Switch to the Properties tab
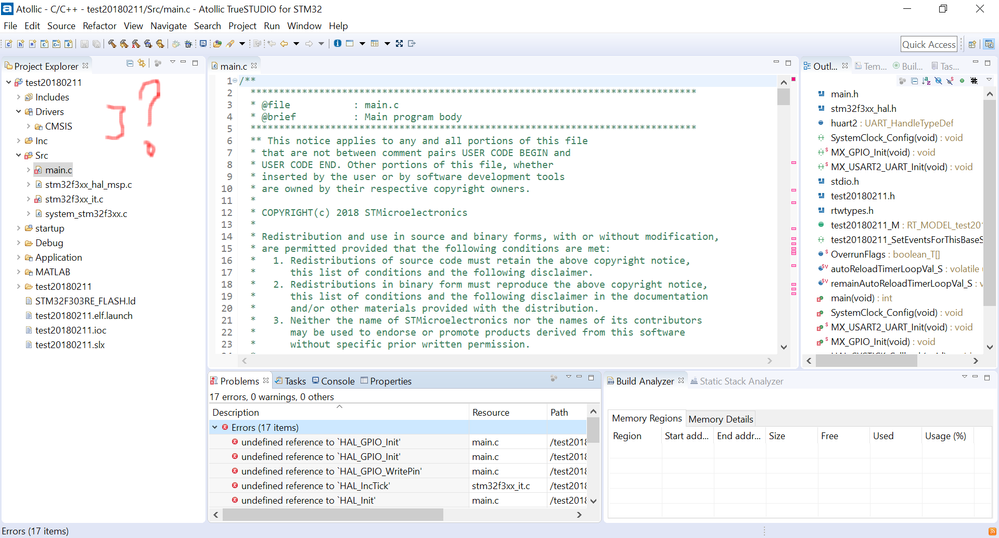 (386, 381)
